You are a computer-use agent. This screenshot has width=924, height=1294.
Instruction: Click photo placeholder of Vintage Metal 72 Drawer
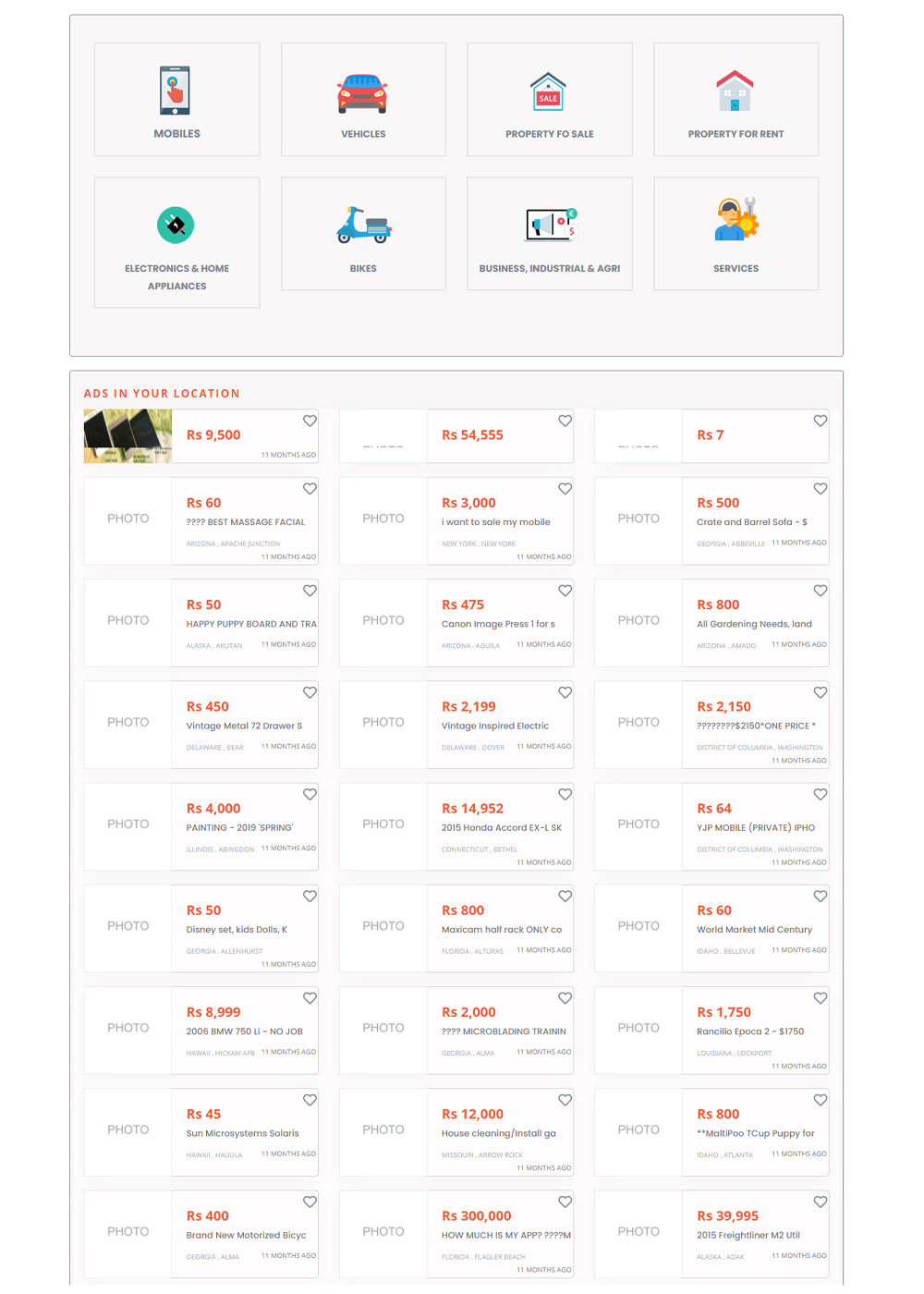click(x=128, y=723)
